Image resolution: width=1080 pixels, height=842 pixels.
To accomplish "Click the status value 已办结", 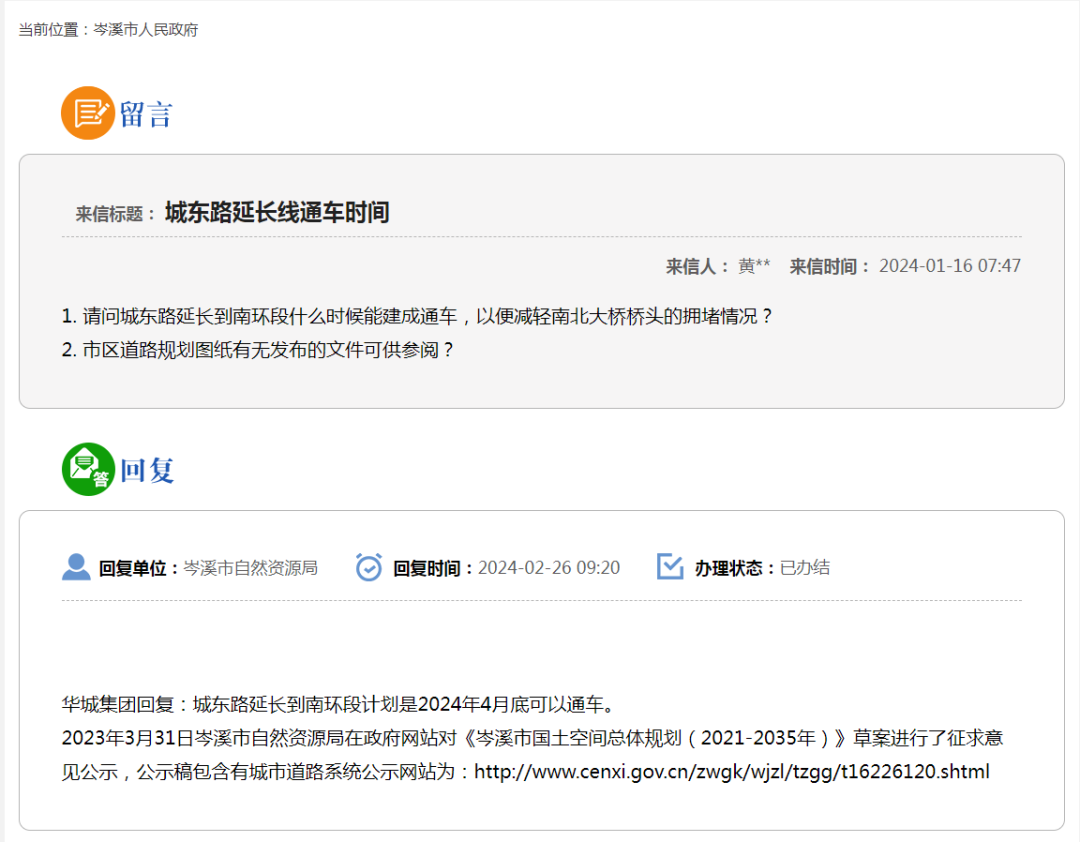I will click(805, 568).
